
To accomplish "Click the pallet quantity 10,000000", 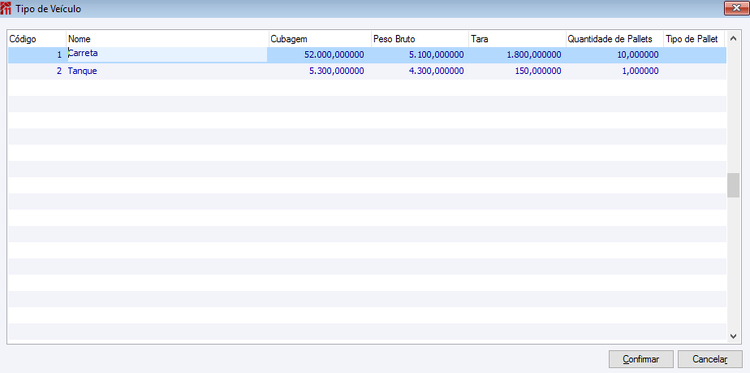I will point(638,55).
